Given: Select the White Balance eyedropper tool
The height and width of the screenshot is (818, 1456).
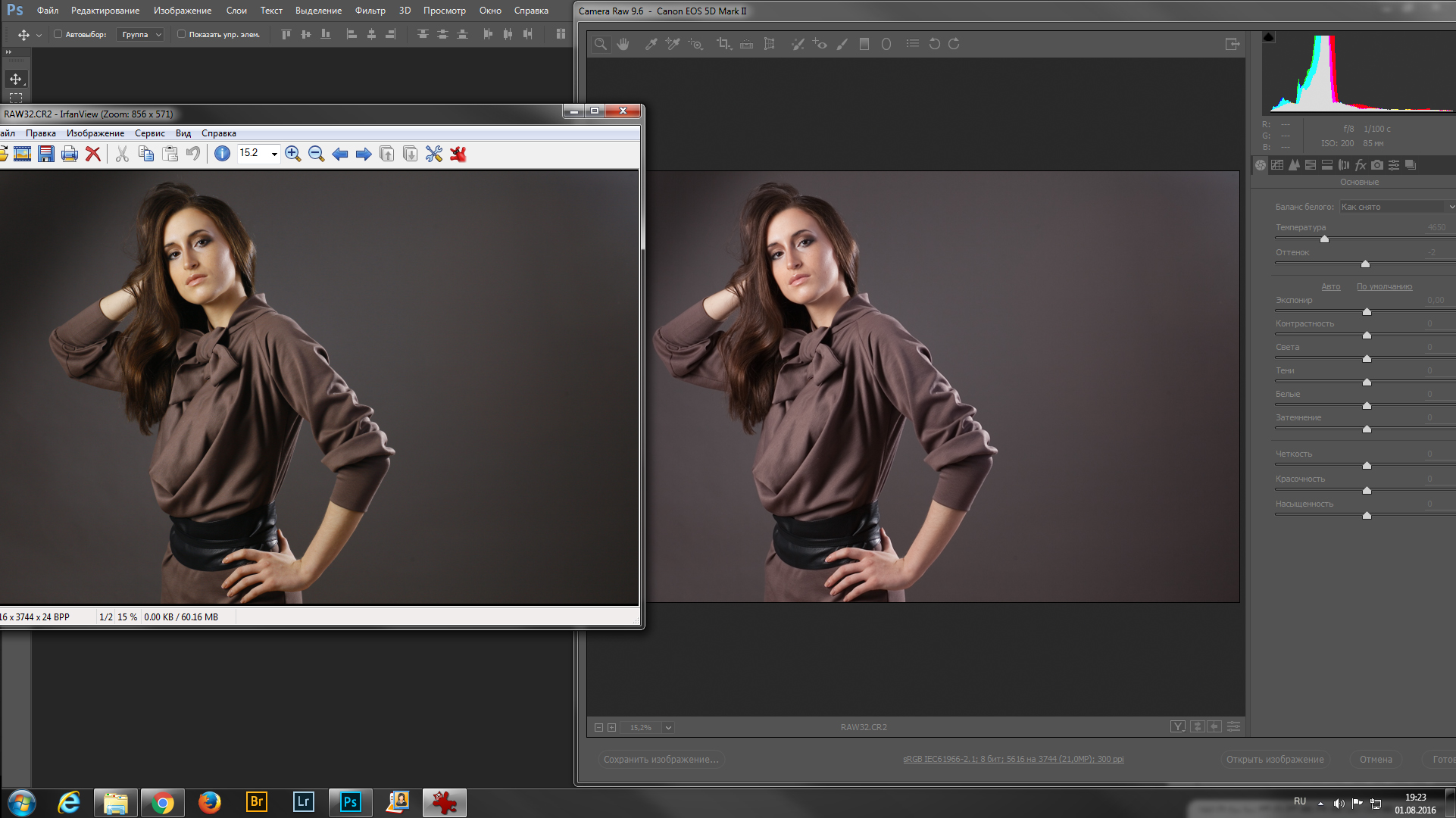Looking at the screenshot, I should click(651, 44).
